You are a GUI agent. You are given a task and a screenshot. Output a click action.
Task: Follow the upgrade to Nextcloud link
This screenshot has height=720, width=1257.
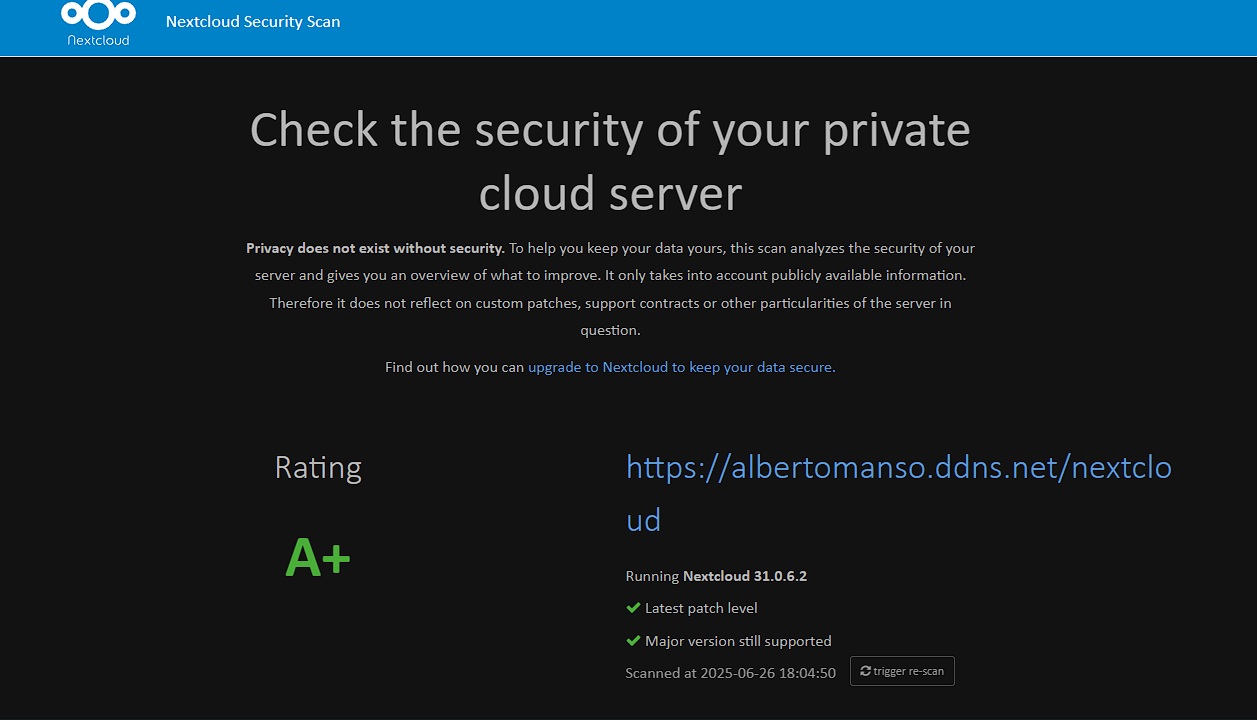tap(681, 367)
